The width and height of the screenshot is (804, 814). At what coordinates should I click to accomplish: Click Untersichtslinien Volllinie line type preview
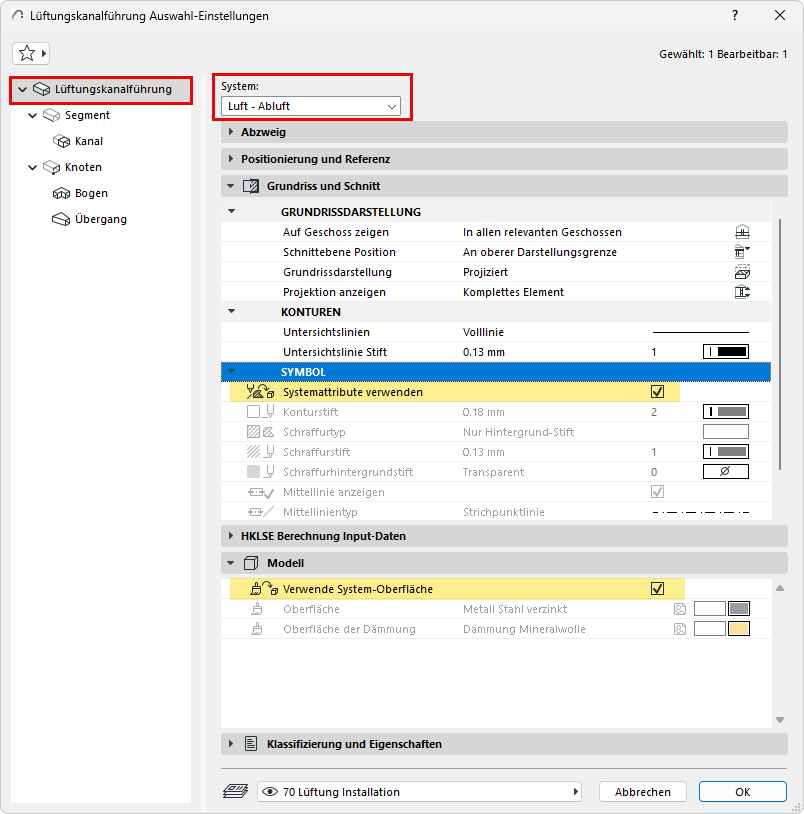coord(700,332)
